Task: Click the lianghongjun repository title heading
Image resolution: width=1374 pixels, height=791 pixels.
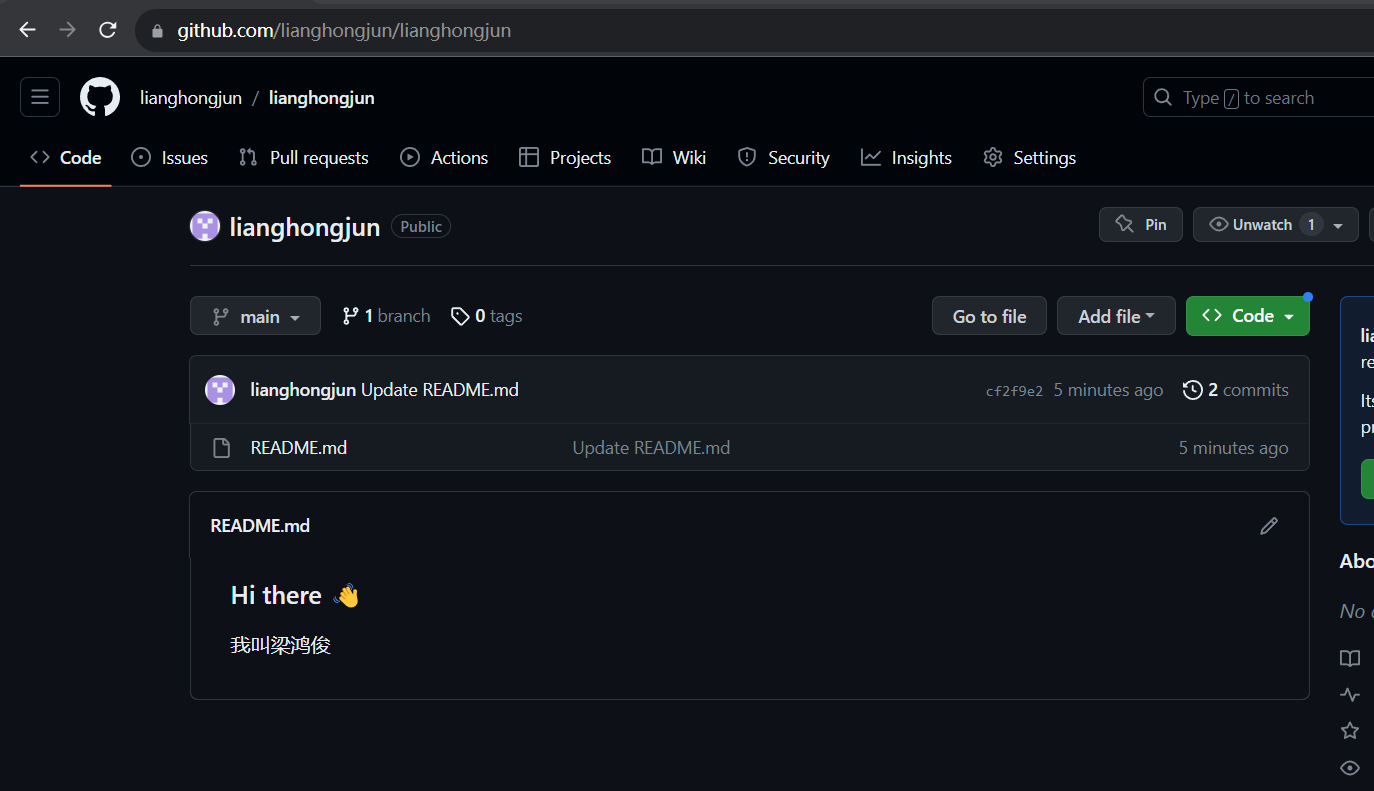Action: [305, 227]
